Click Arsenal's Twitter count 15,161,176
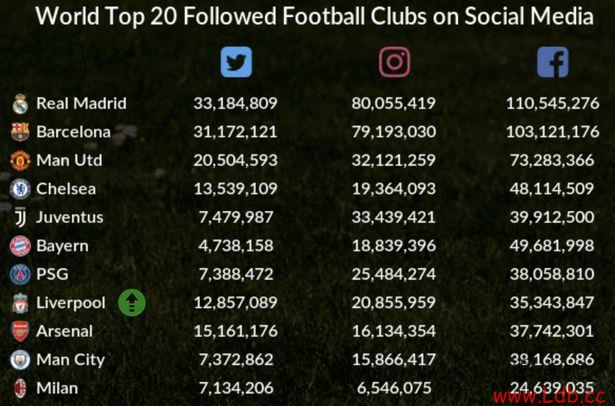The image size is (615, 406). click(236, 331)
